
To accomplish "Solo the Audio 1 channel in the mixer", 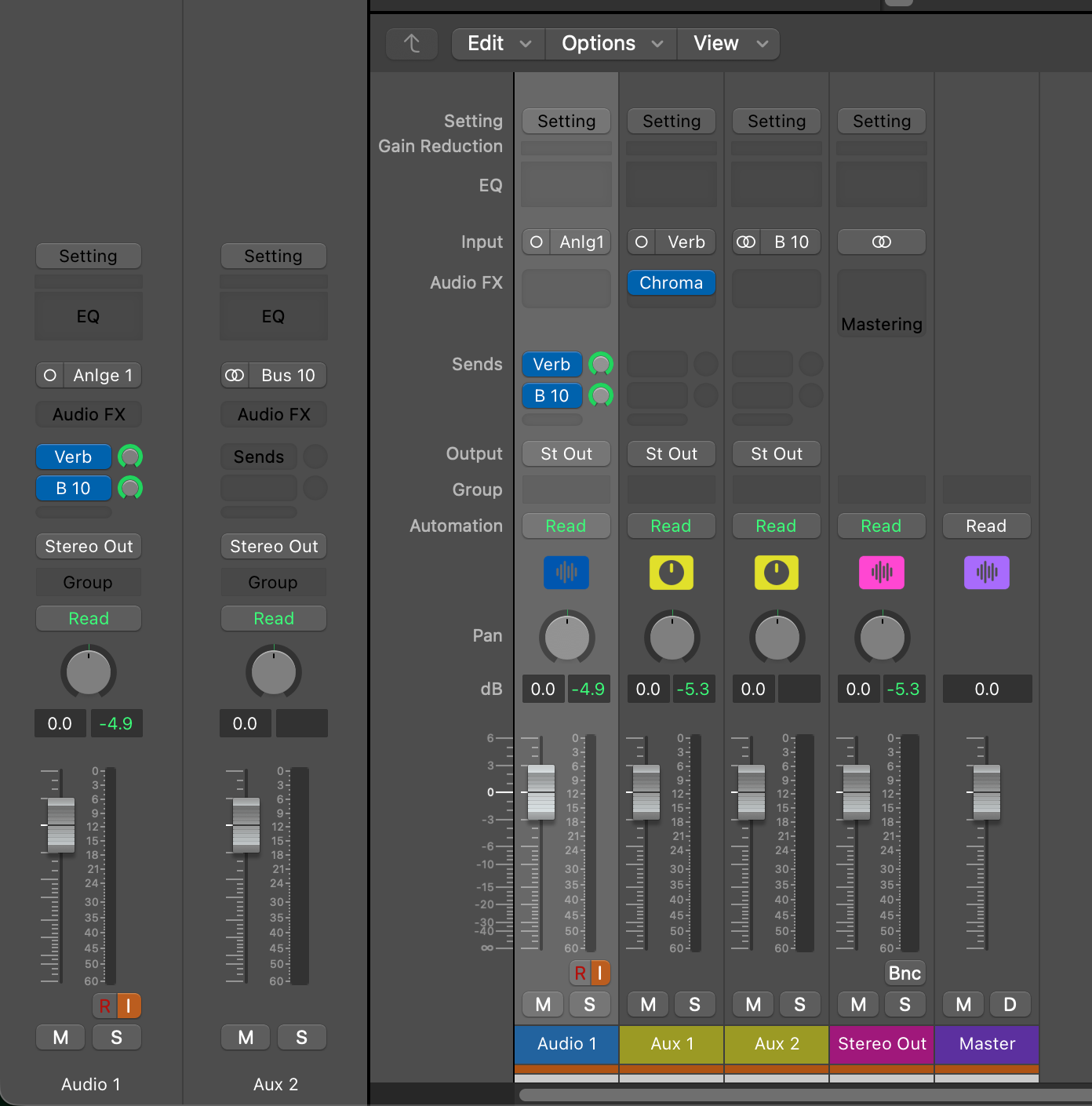I will pos(590,1005).
